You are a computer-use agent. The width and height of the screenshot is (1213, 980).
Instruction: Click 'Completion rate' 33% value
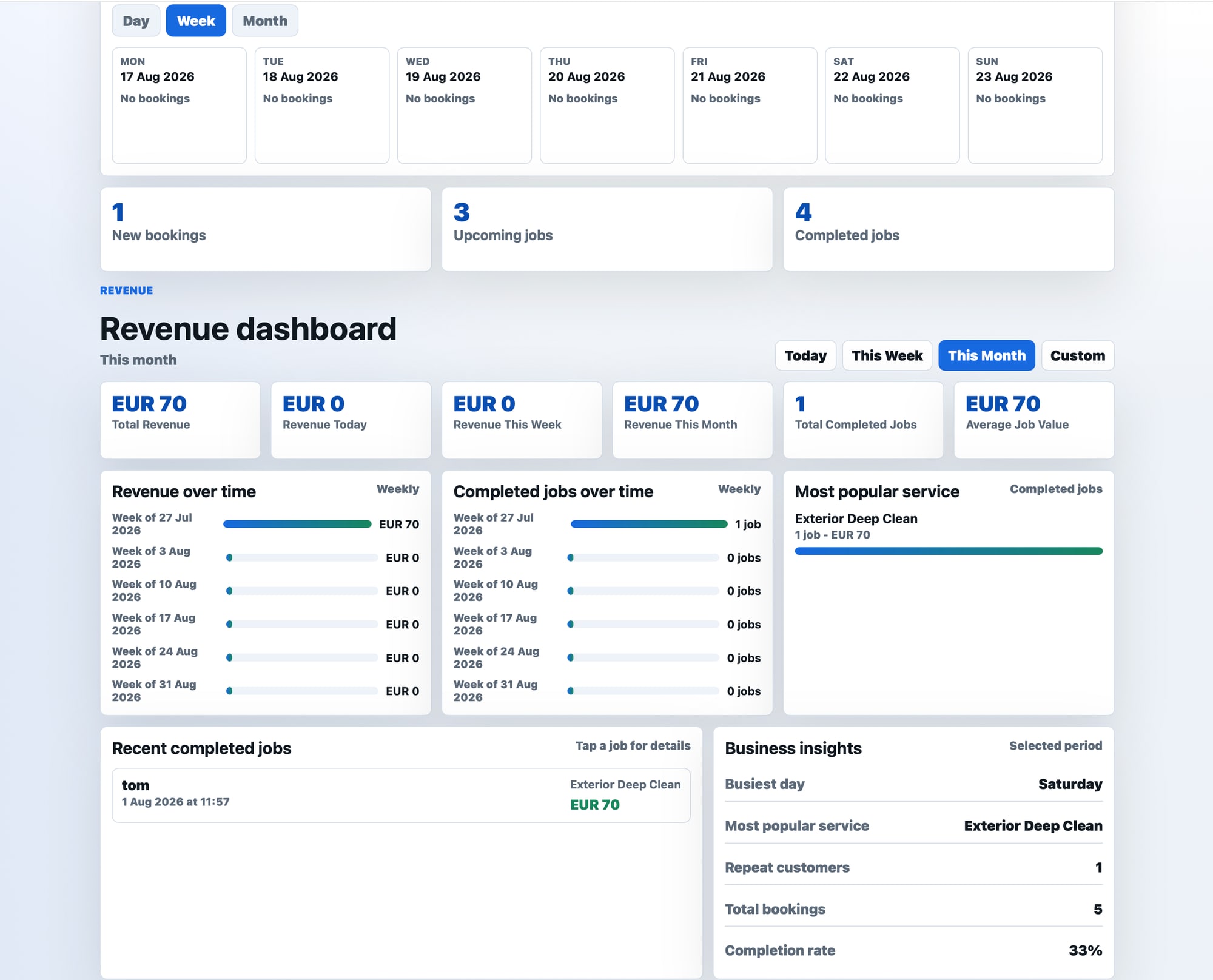click(1085, 950)
